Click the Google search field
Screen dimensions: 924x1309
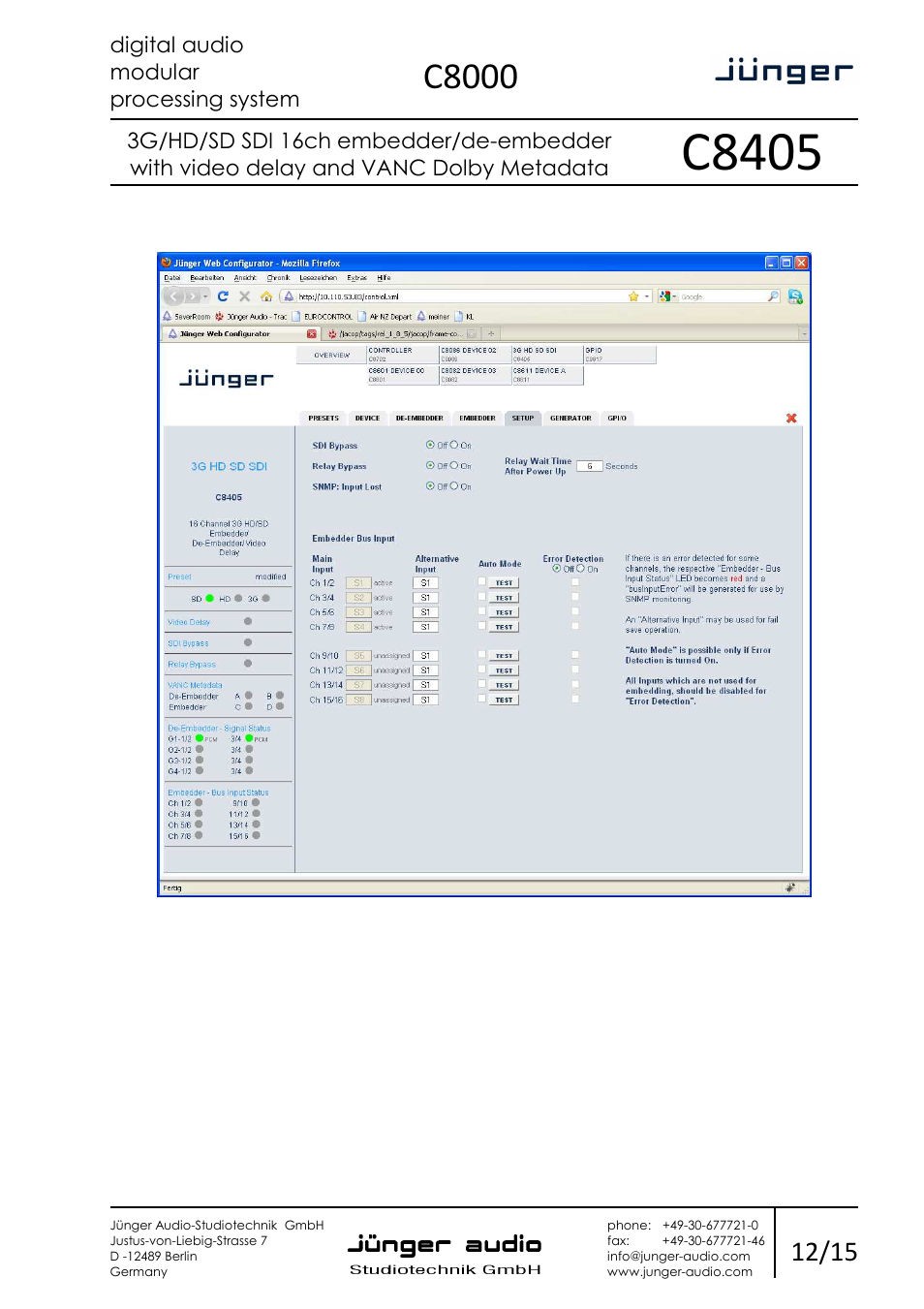click(723, 296)
